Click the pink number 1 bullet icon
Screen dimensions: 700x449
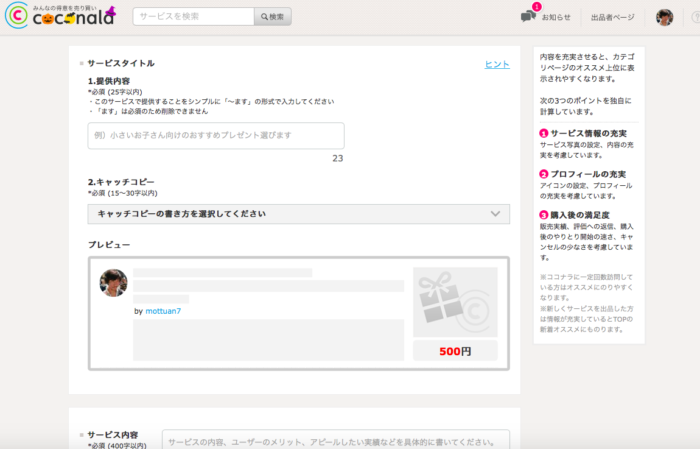pyautogui.click(x=544, y=133)
